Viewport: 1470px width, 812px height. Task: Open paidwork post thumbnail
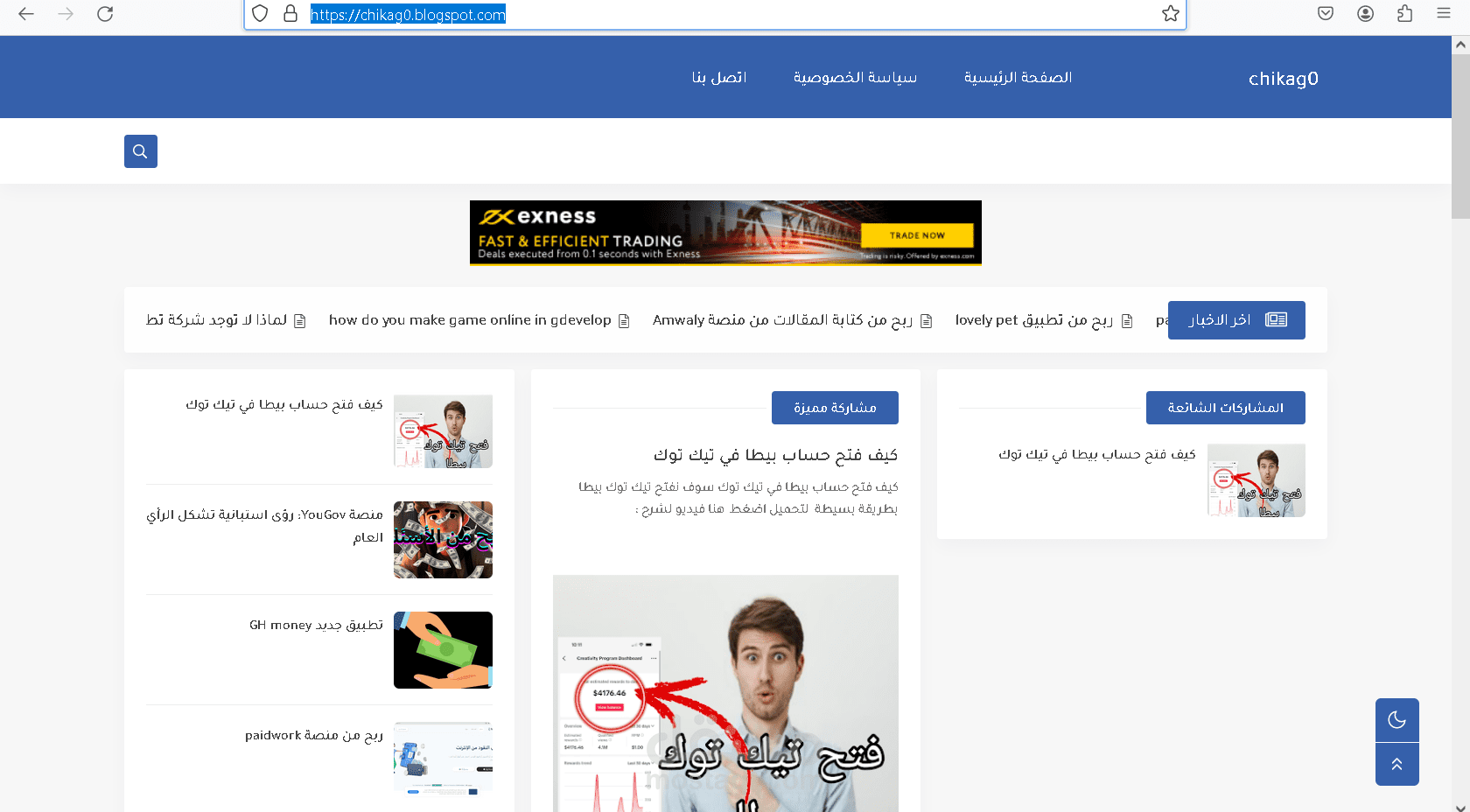443,759
